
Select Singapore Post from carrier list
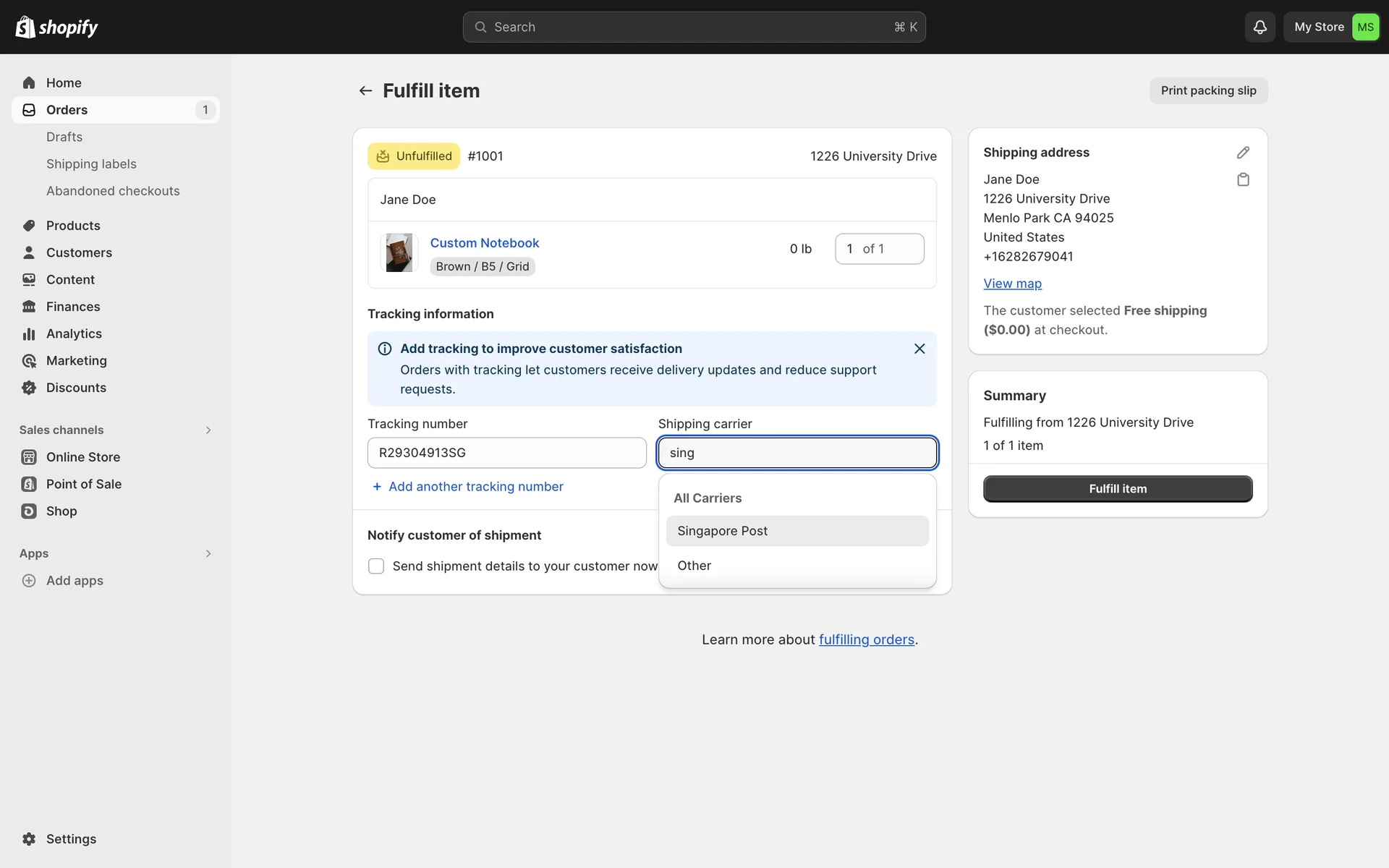(x=797, y=531)
